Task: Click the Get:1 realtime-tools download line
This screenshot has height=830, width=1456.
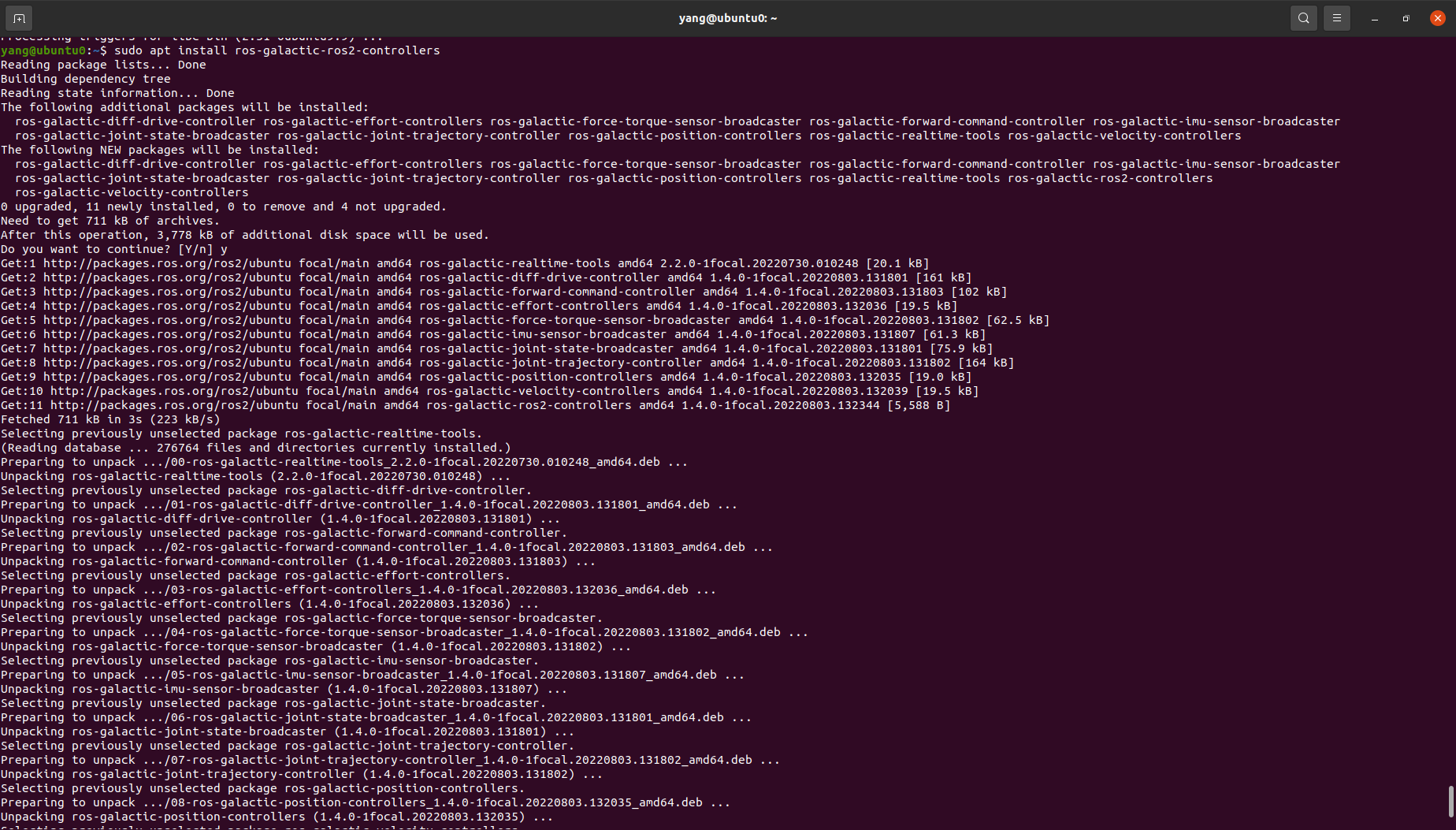Action: click(465, 263)
